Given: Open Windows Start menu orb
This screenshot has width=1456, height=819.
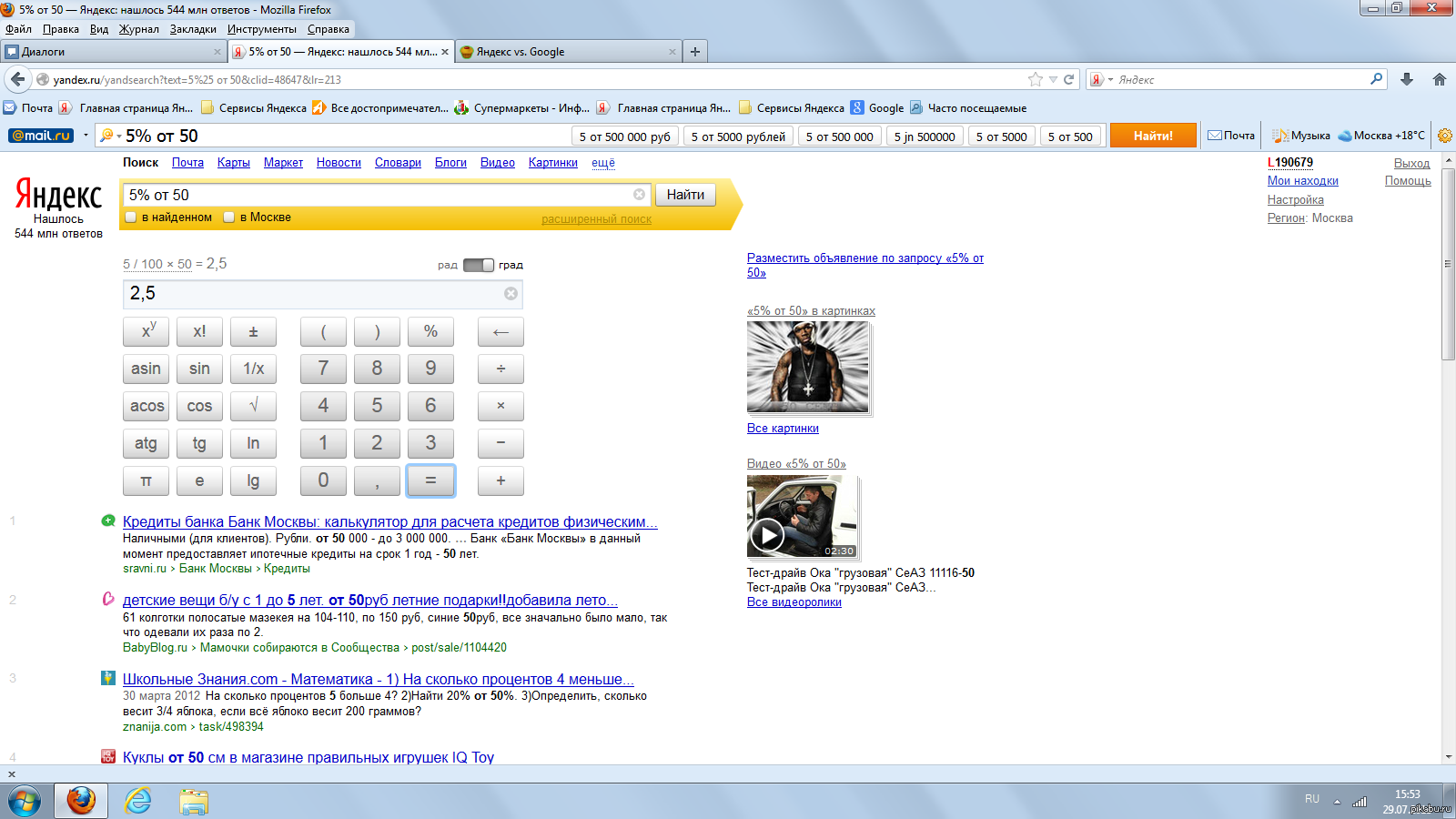Looking at the screenshot, I should [25, 801].
